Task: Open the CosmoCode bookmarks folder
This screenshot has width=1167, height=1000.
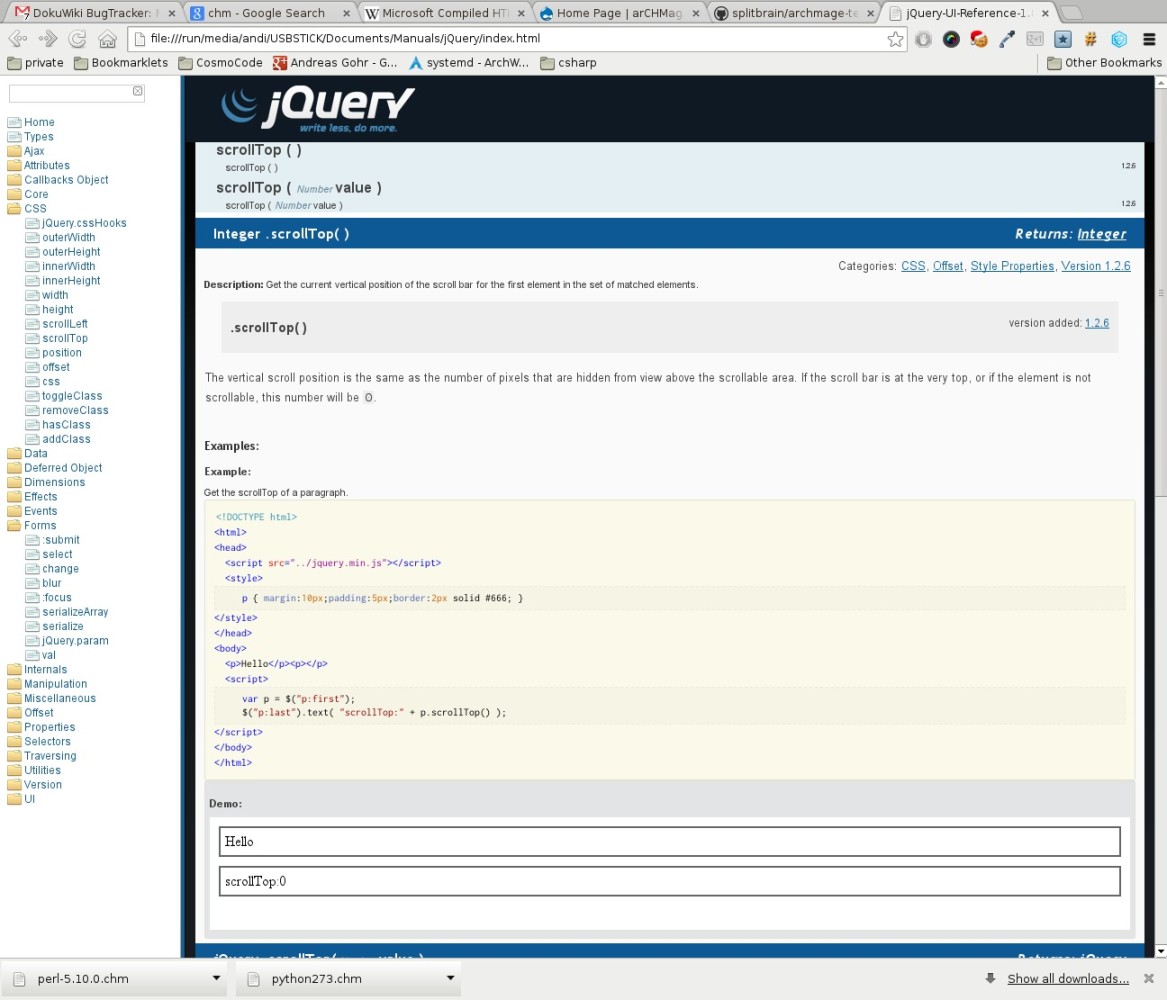Action: click(x=220, y=62)
